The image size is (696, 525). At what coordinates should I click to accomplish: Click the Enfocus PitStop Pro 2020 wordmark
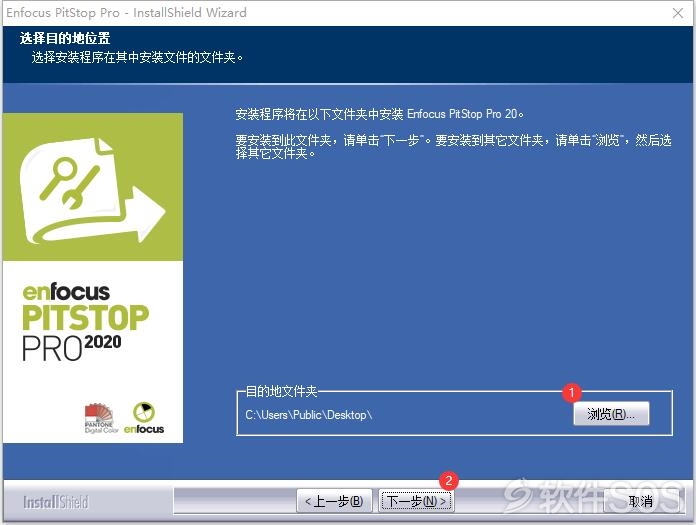click(85, 323)
